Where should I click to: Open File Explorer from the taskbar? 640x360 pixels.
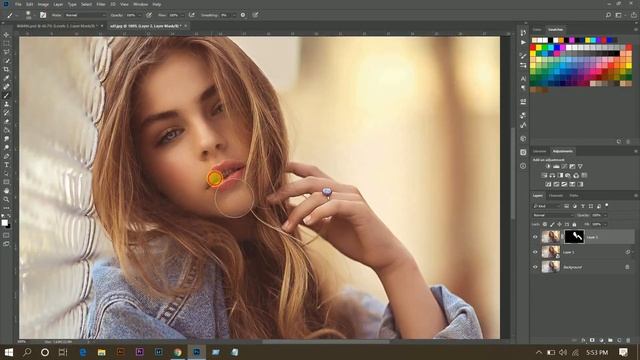point(101,352)
